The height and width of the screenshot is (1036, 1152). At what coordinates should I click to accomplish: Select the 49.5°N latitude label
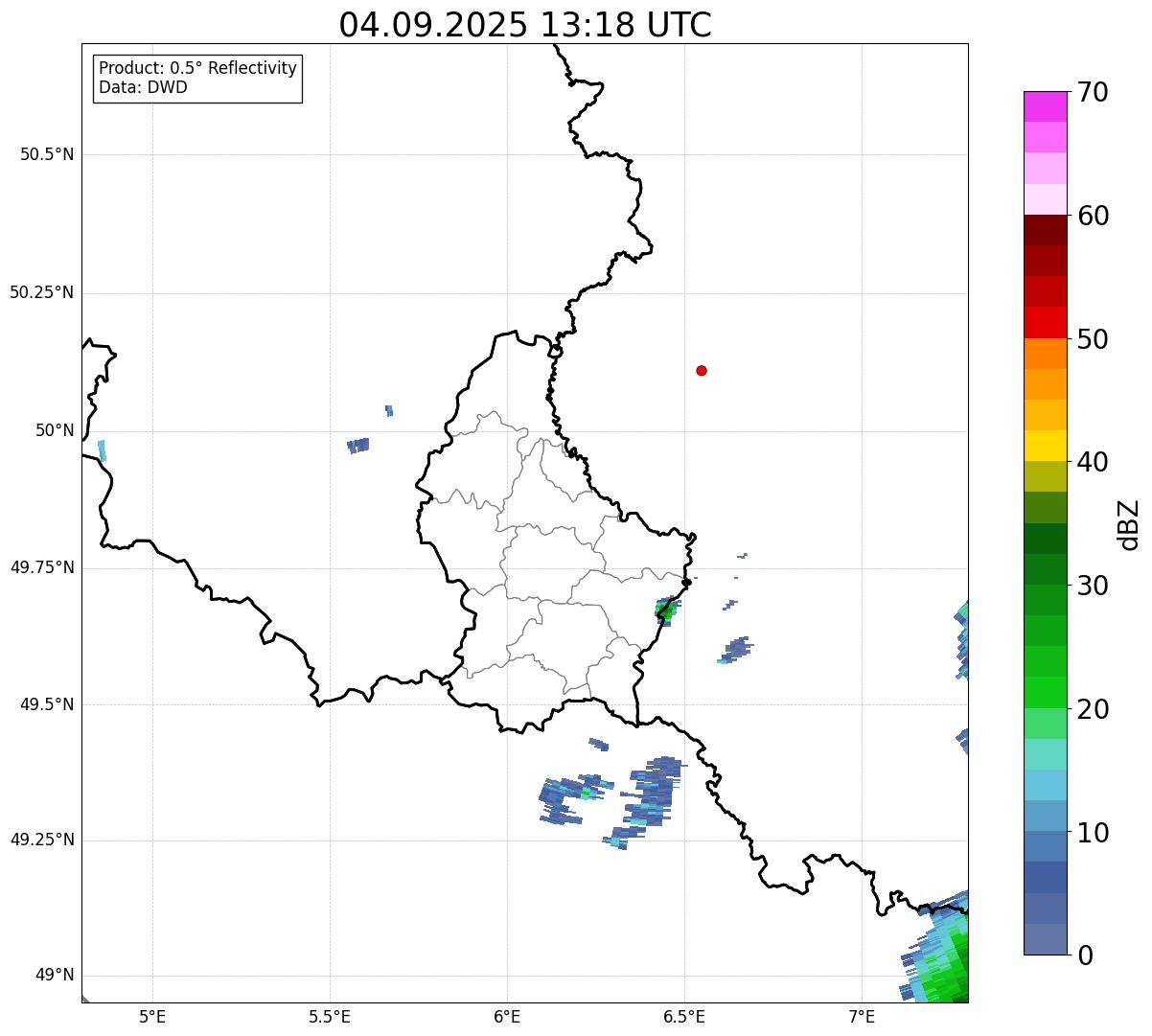[x=47, y=704]
